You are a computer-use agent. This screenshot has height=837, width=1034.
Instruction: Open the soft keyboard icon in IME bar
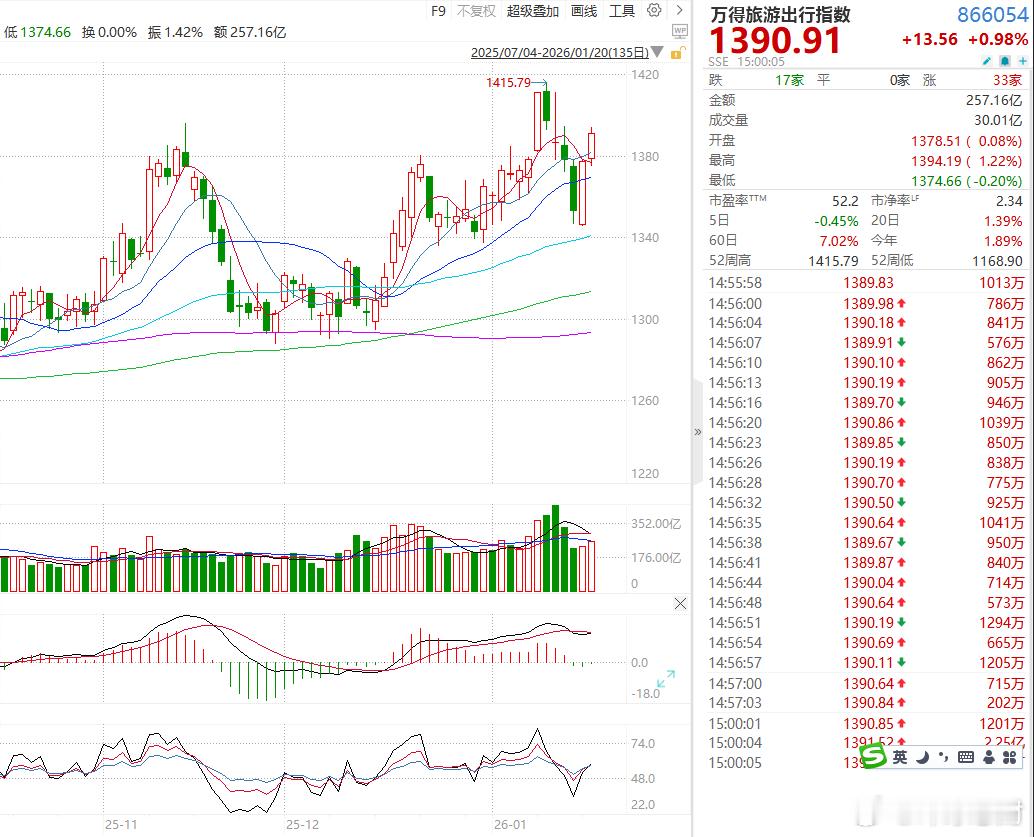966,757
